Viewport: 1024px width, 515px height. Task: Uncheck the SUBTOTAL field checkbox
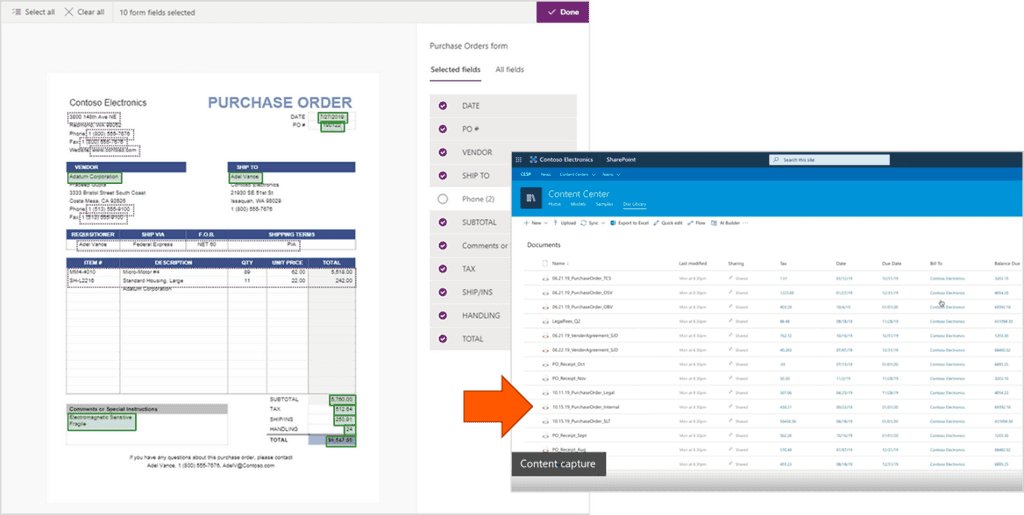point(443,222)
